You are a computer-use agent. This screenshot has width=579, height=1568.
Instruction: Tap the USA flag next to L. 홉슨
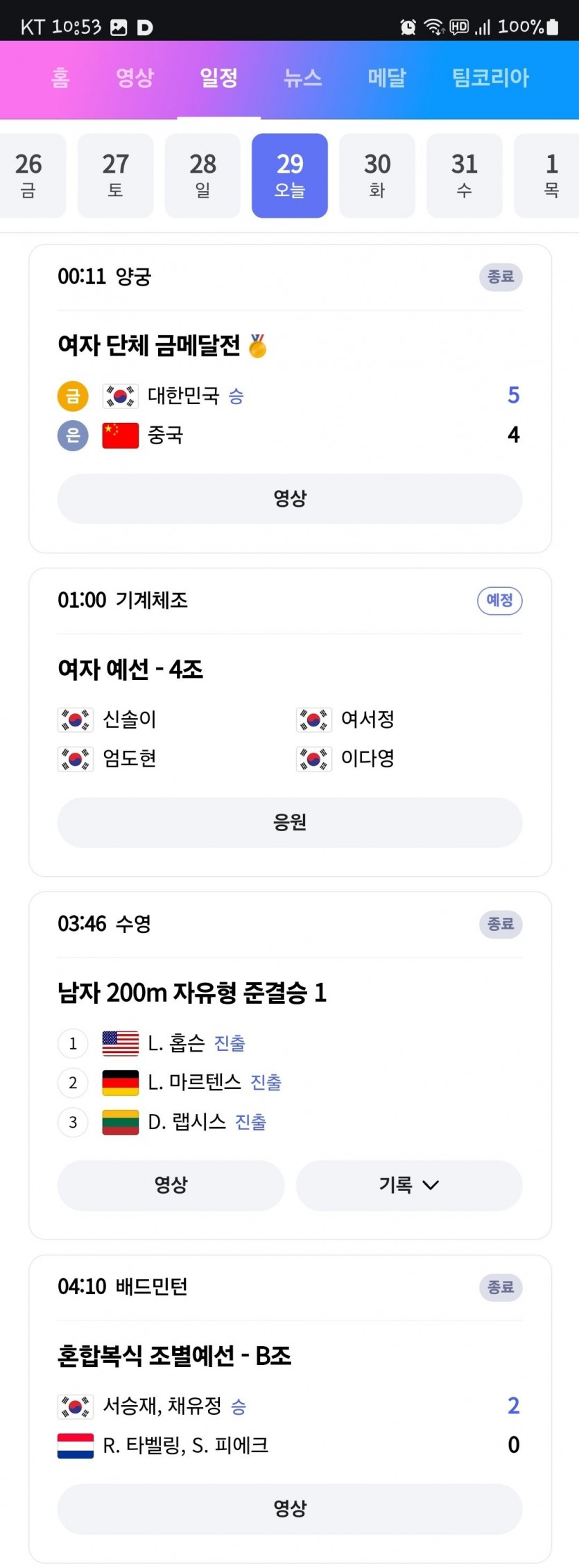(x=121, y=1043)
